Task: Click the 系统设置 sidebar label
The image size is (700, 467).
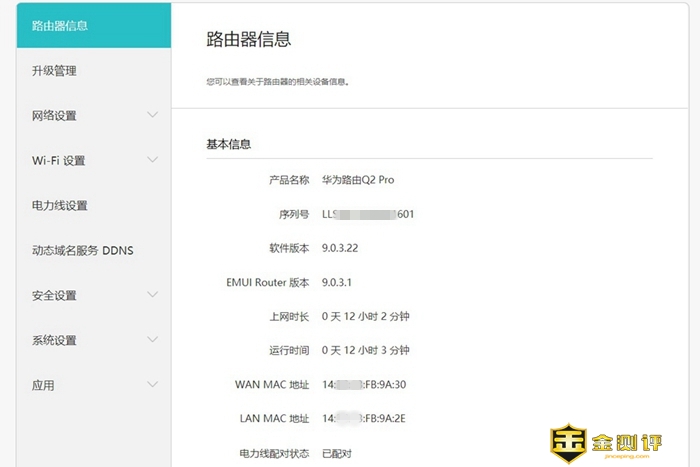Action: click(x=54, y=341)
